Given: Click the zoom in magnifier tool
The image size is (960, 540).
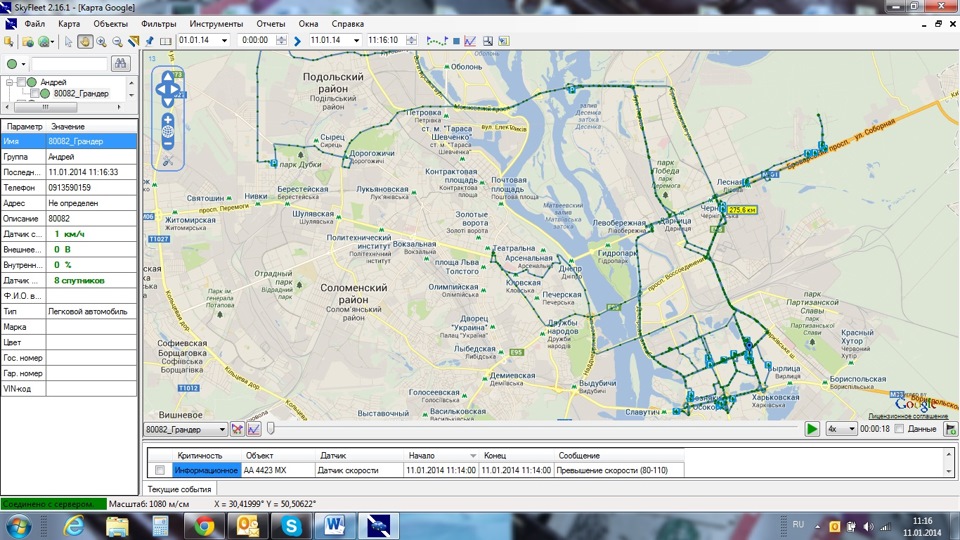Looking at the screenshot, I should pyautogui.click(x=101, y=41).
